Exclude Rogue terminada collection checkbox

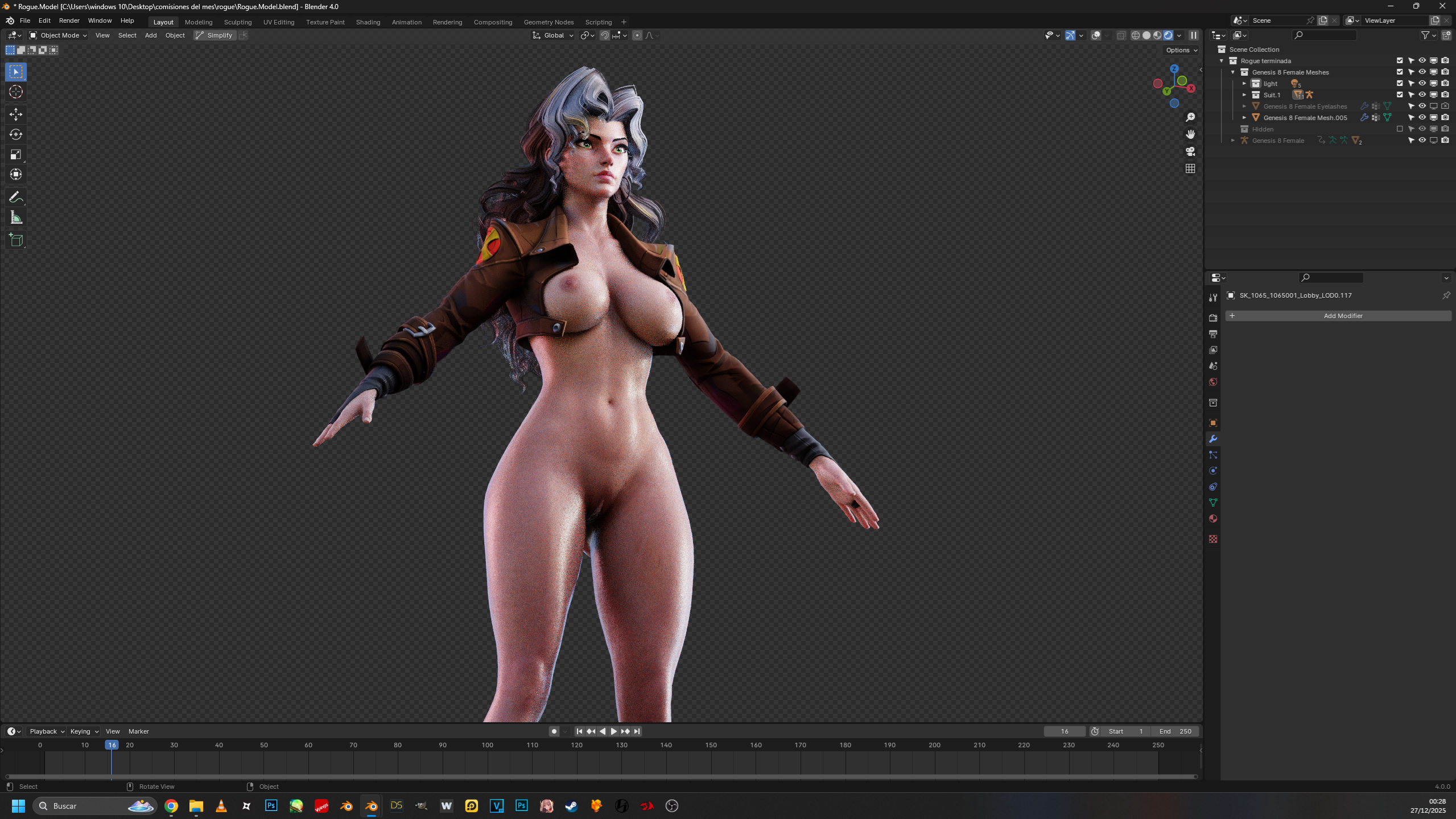point(1400,61)
